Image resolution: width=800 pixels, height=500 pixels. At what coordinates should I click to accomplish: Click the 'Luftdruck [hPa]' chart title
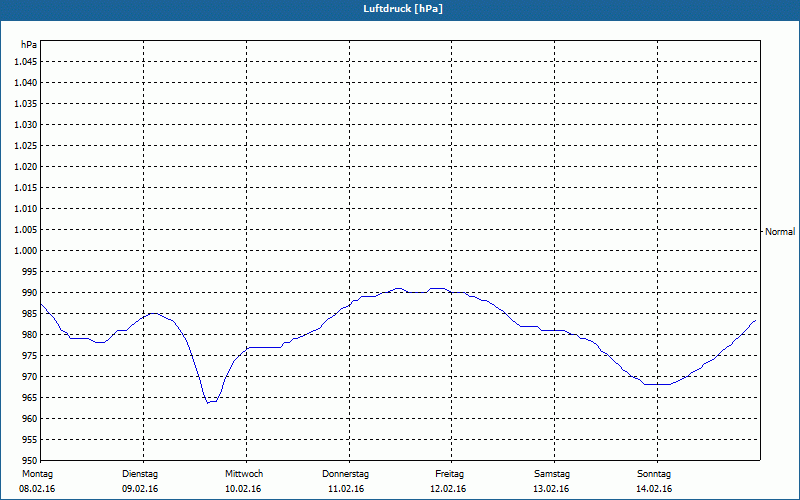(x=403, y=9)
